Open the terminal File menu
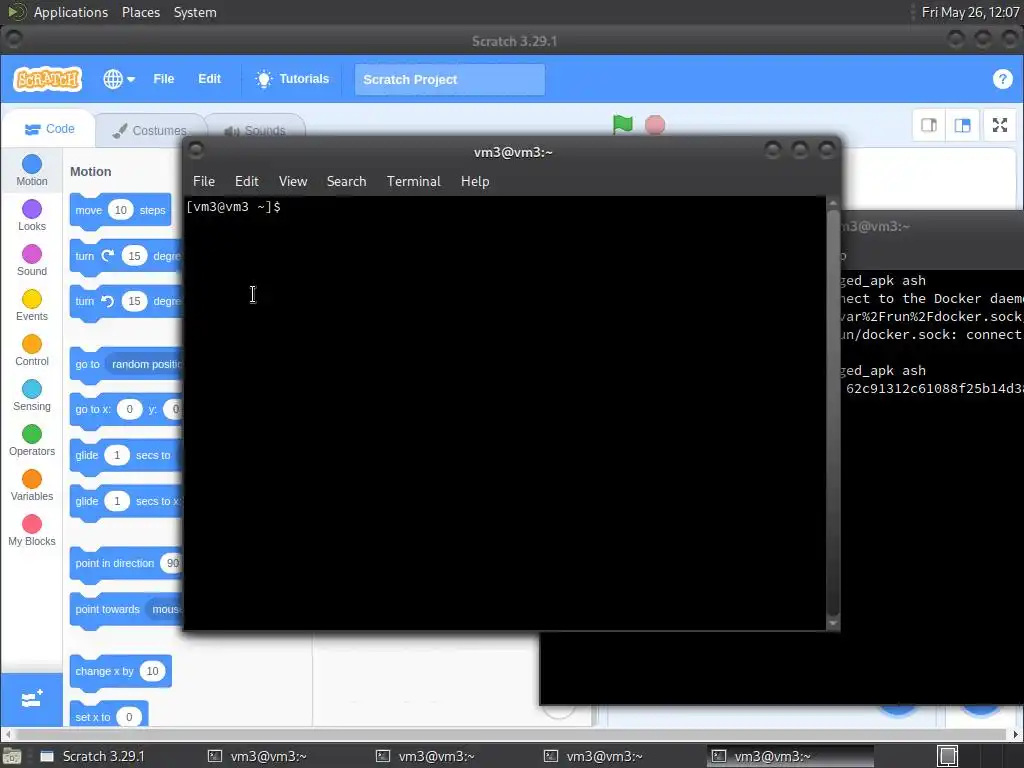The image size is (1024, 768). (x=204, y=182)
